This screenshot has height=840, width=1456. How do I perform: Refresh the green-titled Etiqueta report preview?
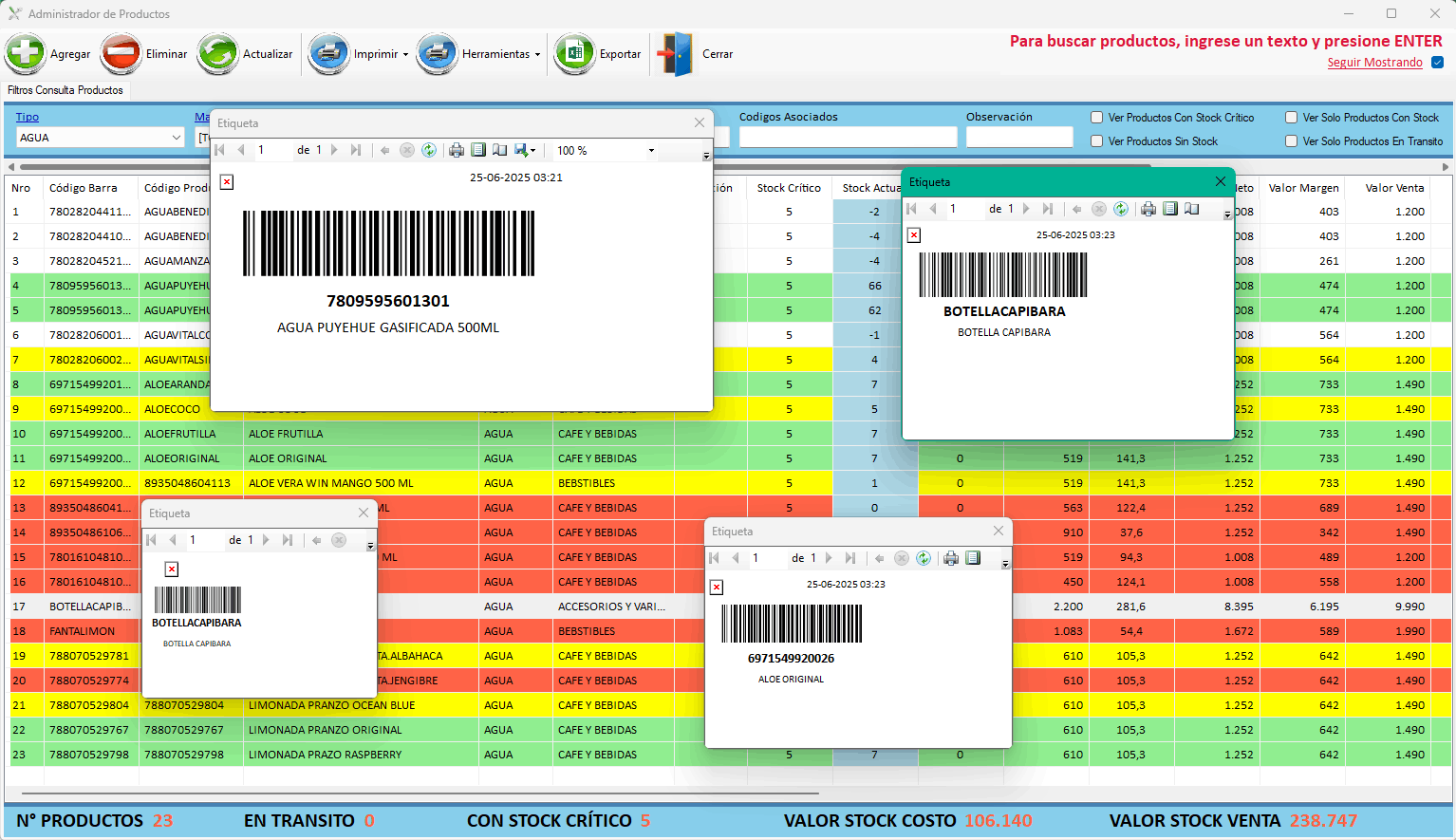tap(1121, 209)
